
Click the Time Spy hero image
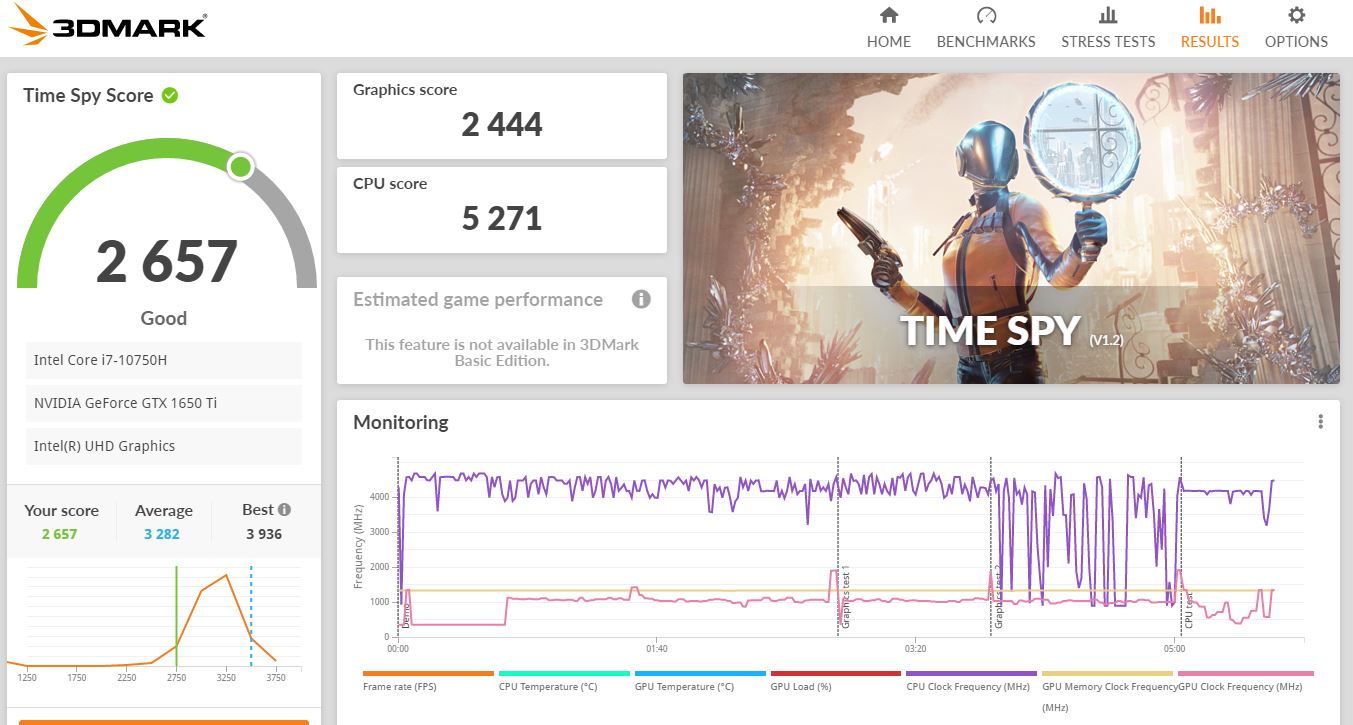[1011, 228]
